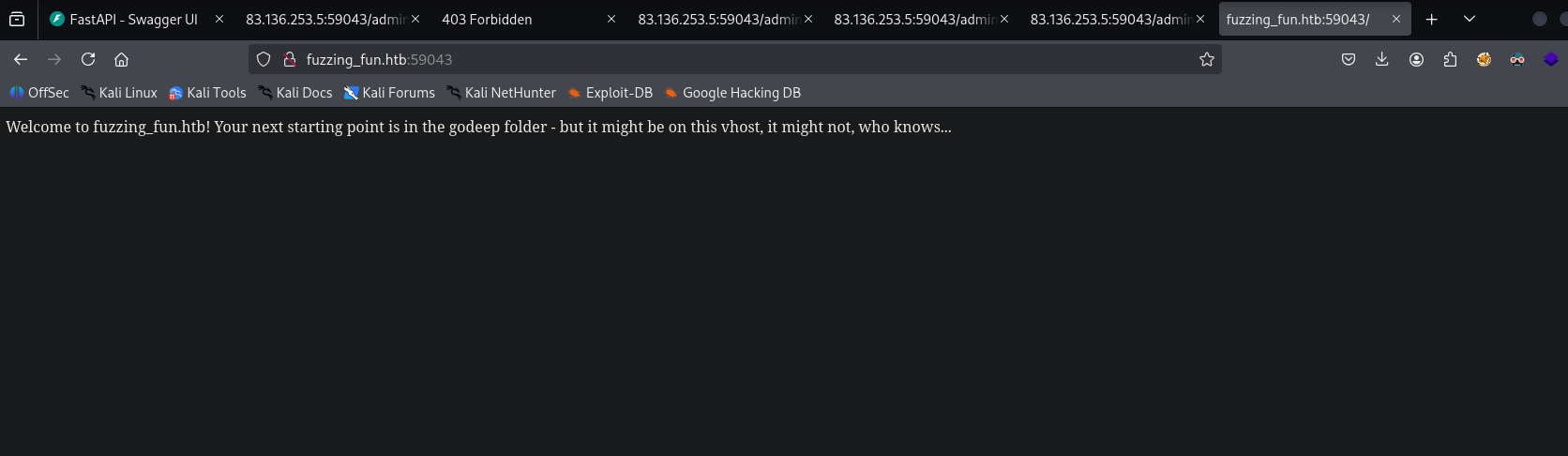
Task: Open the Extensions puzzle-piece menu
Action: [x=1450, y=59]
